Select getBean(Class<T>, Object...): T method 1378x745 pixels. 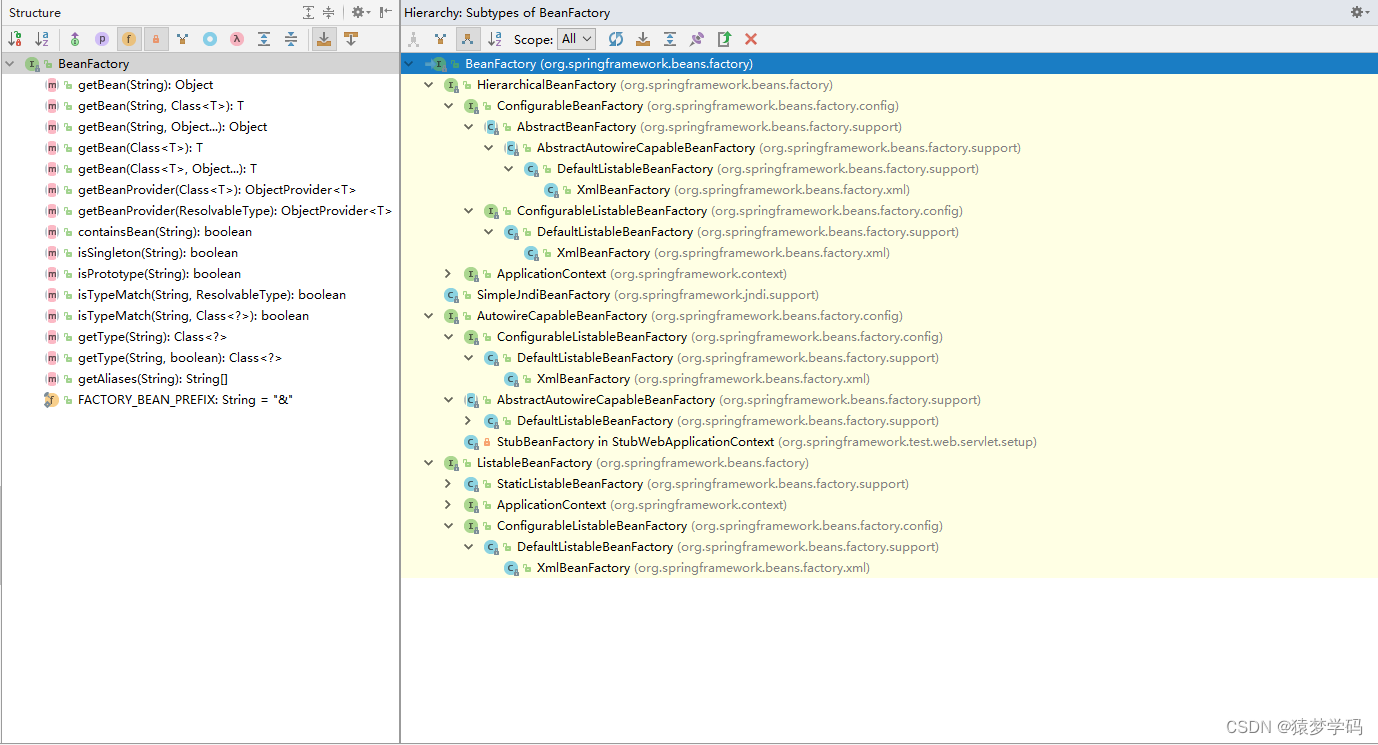[167, 169]
